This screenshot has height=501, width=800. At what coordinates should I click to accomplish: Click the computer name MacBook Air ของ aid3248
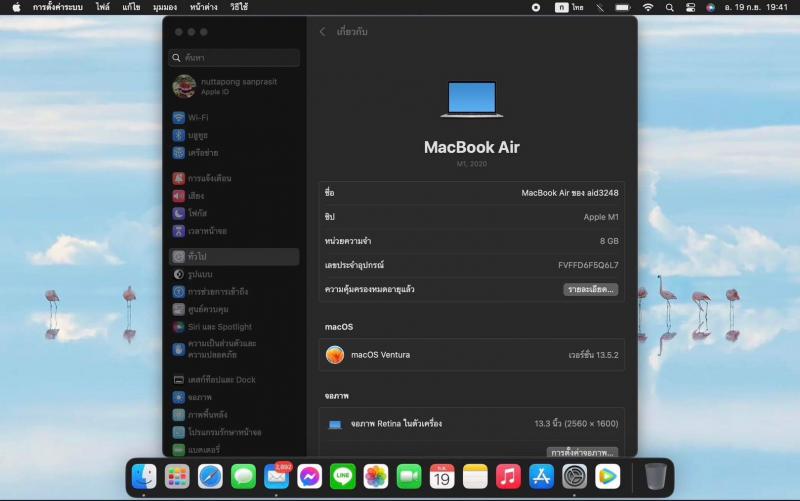point(570,193)
